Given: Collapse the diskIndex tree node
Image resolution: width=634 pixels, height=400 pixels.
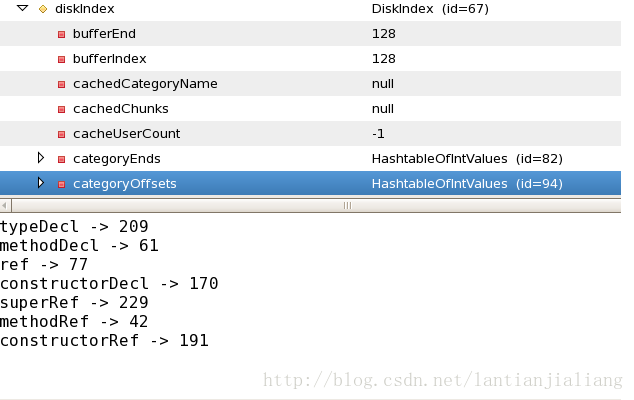Looking at the screenshot, I should pyautogui.click(x=23, y=8).
